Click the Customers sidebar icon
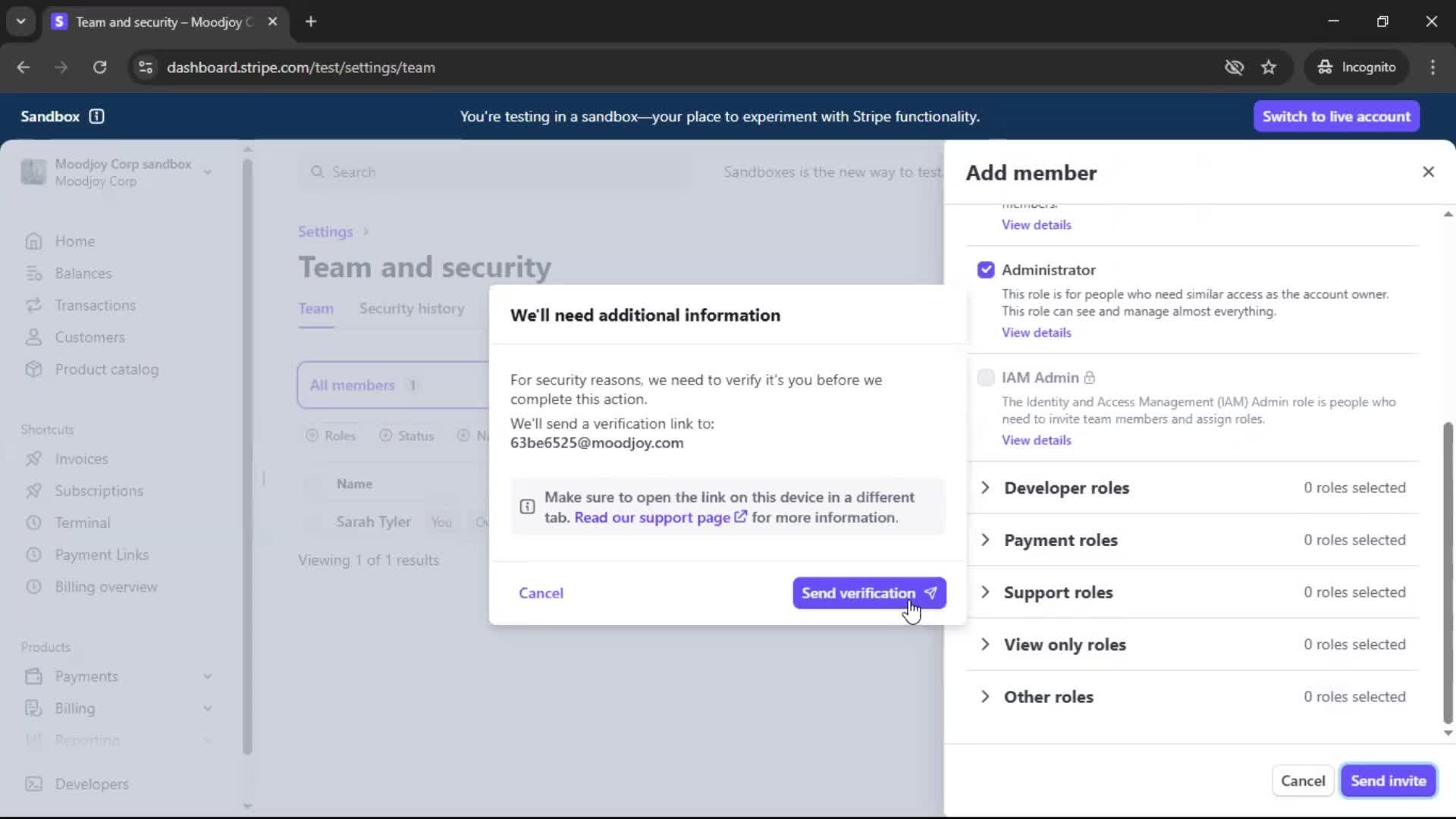 33,337
